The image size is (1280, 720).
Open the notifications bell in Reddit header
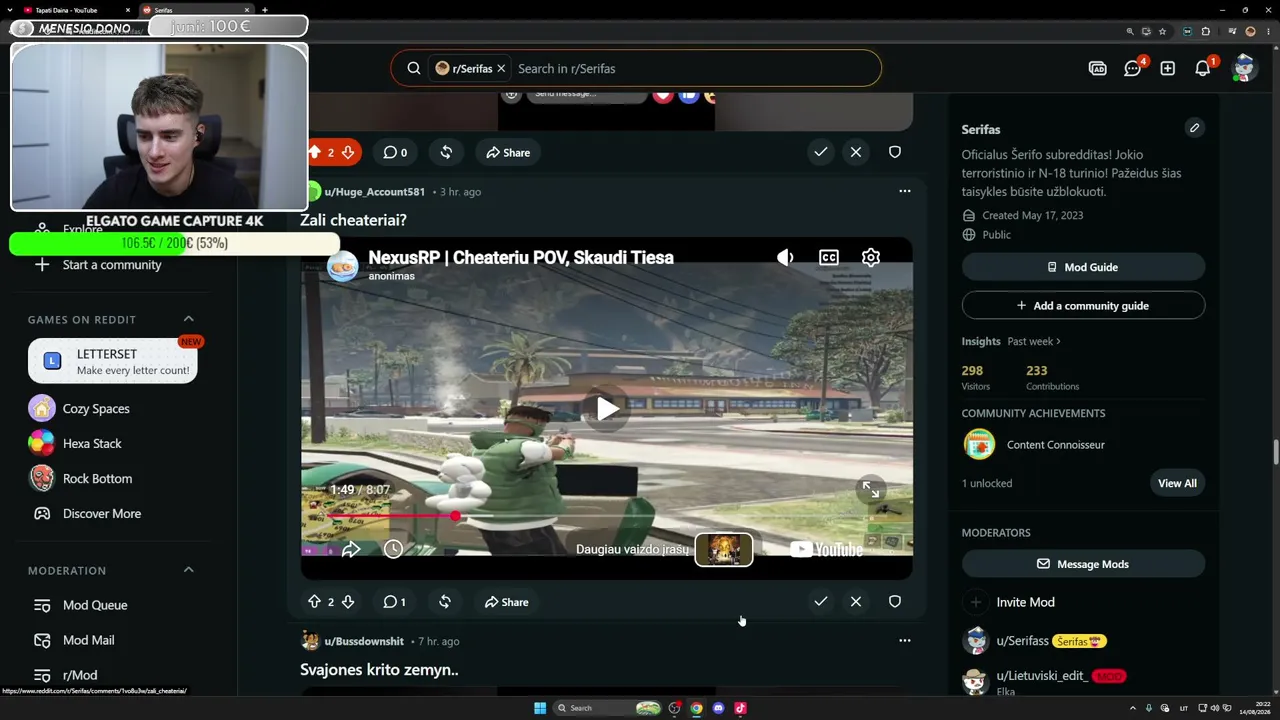pos(1203,68)
